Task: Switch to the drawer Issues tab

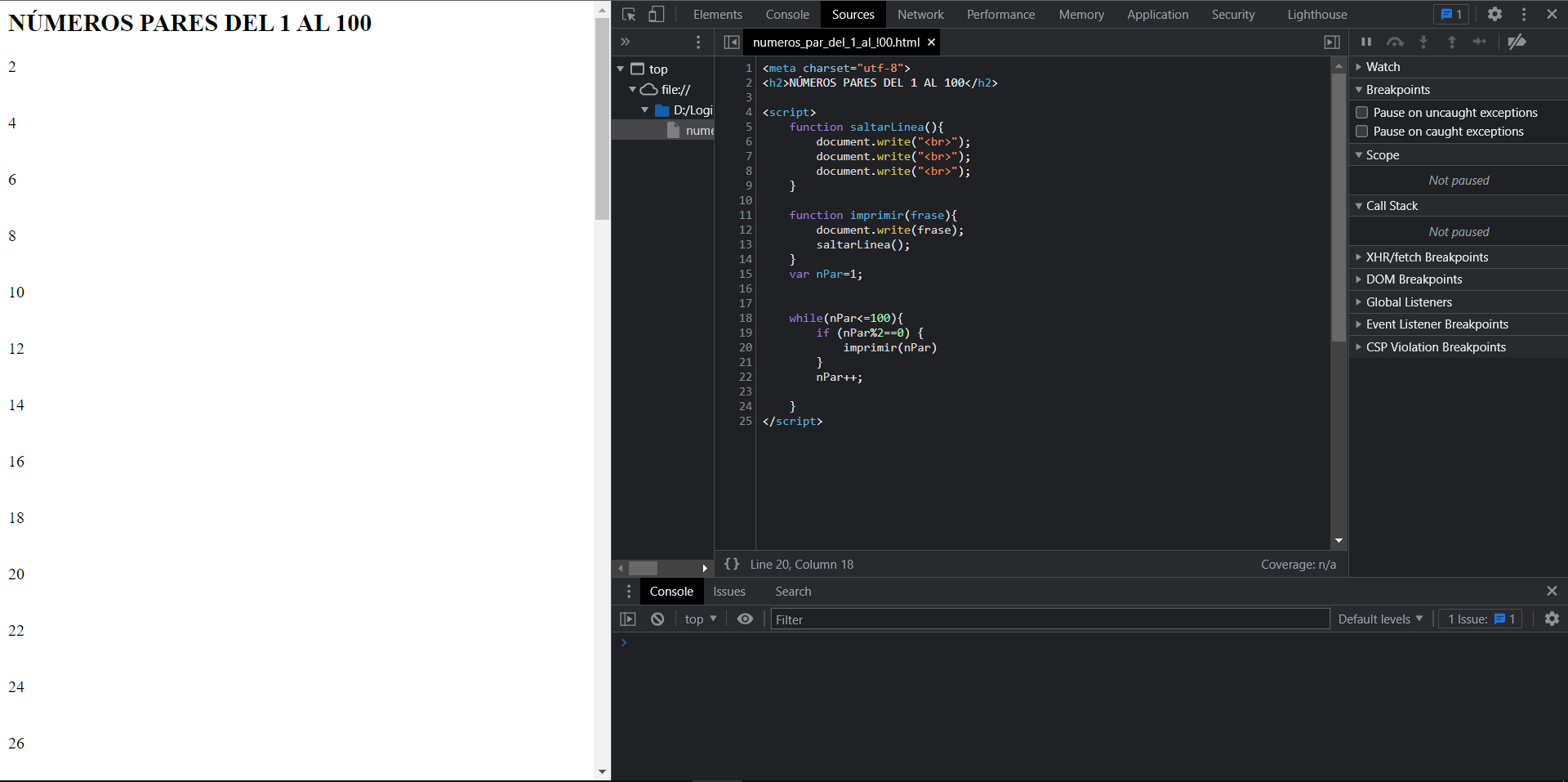Action: tap(728, 591)
